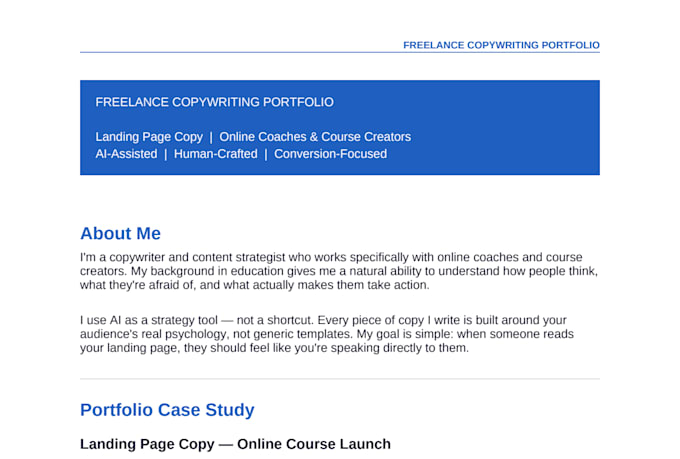This screenshot has width=680, height=459.
Task: Click 'Landing Page Copy' in the blue banner
Action: click(149, 137)
